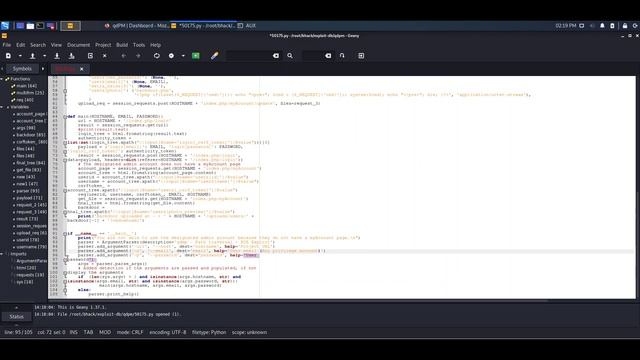
Task: Click the Navigate back arrow icon
Action: (x=124, y=56)
